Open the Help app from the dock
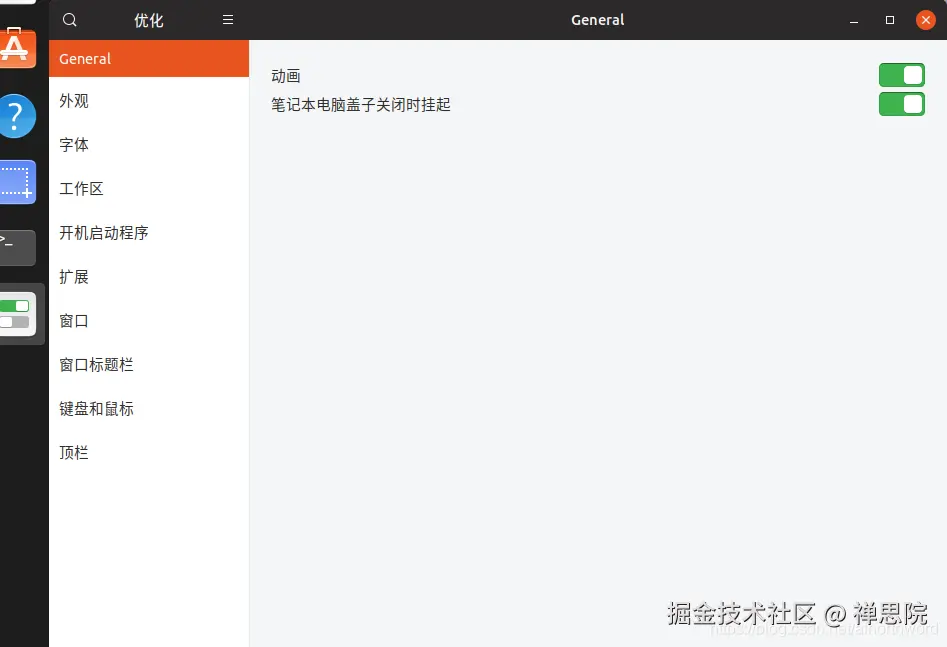Screen dimensions: 947x647 [x=15, y=116]
